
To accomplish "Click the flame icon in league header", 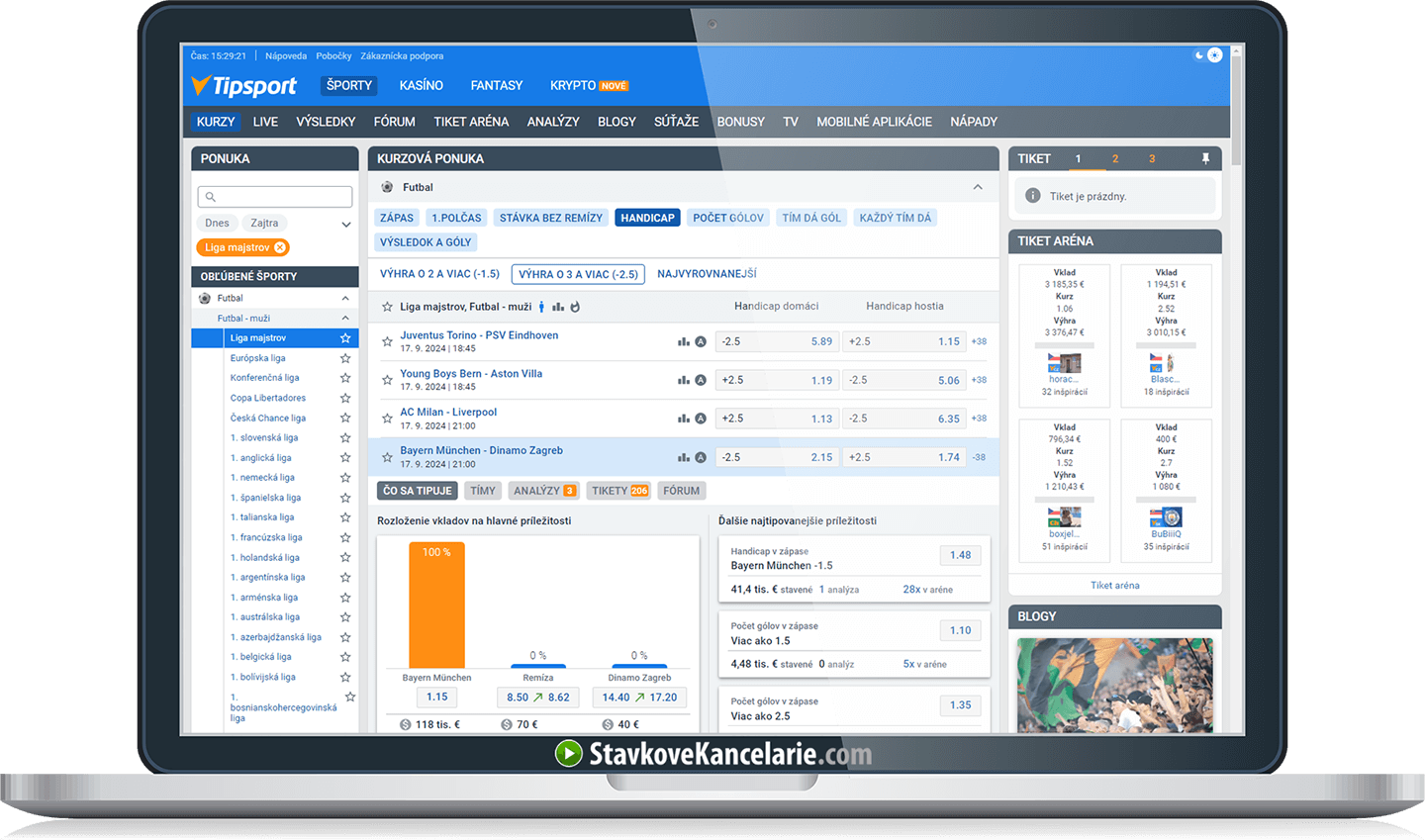I will click(x=575, y=307).
